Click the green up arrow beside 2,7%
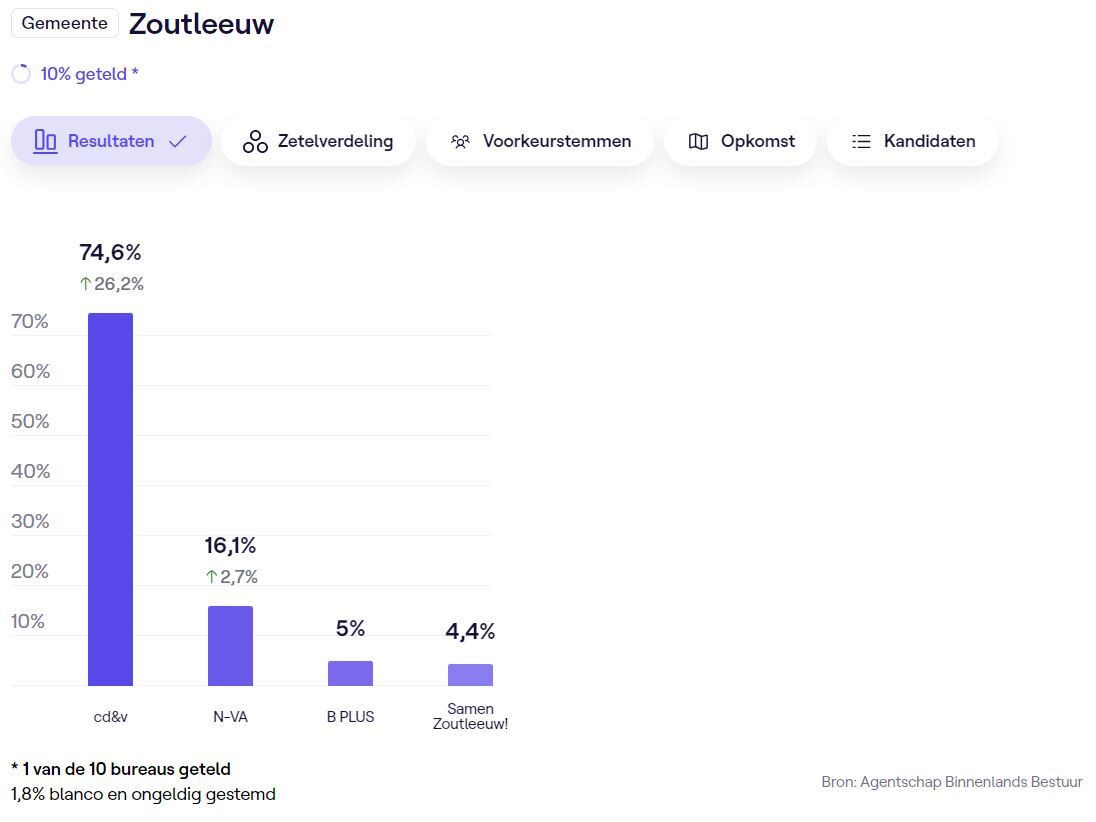Image resolution: width=1096 pixels, height=822 pixels. (211, 577)
